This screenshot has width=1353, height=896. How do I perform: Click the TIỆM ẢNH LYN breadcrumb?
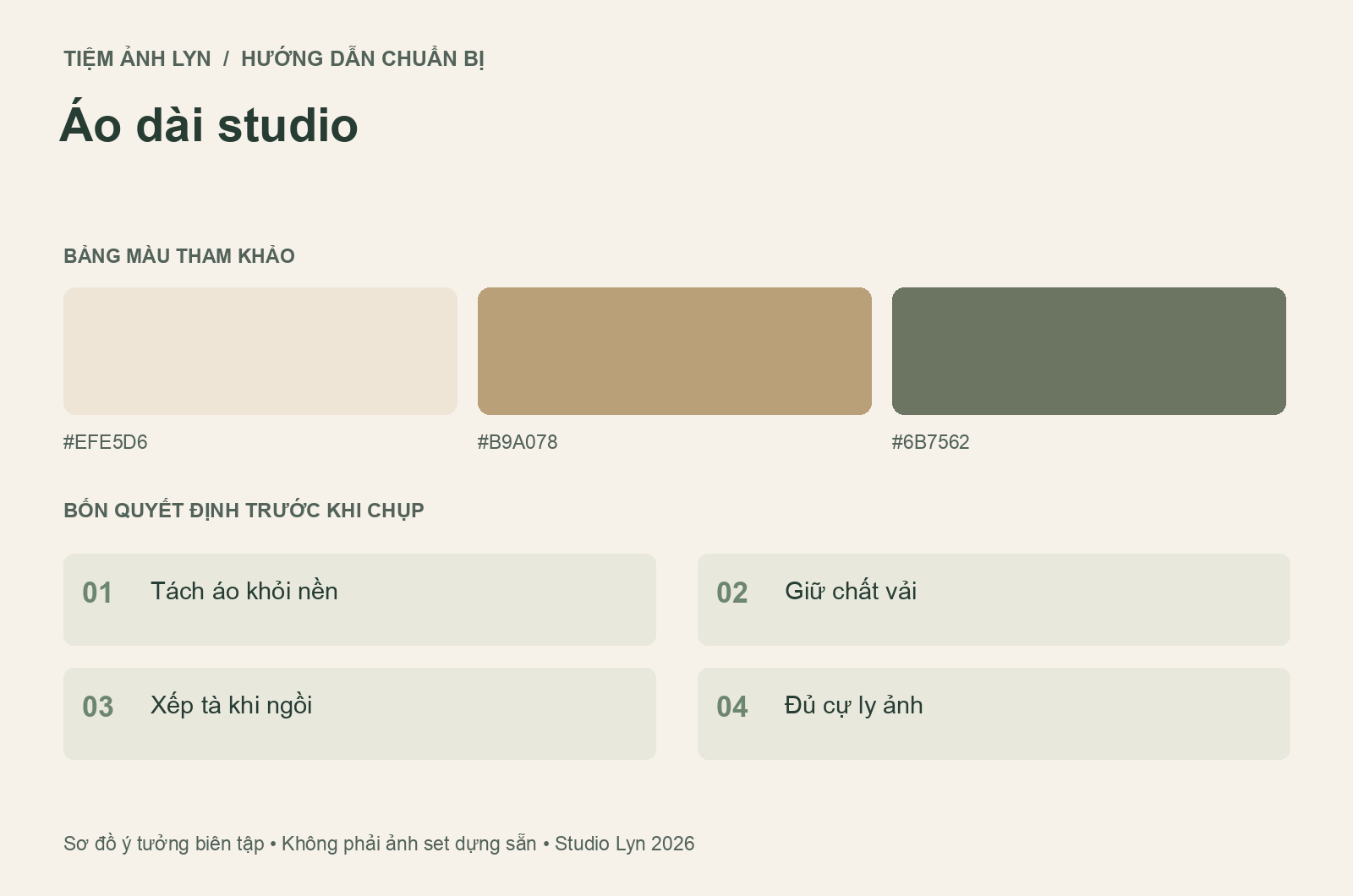(137, 58)
